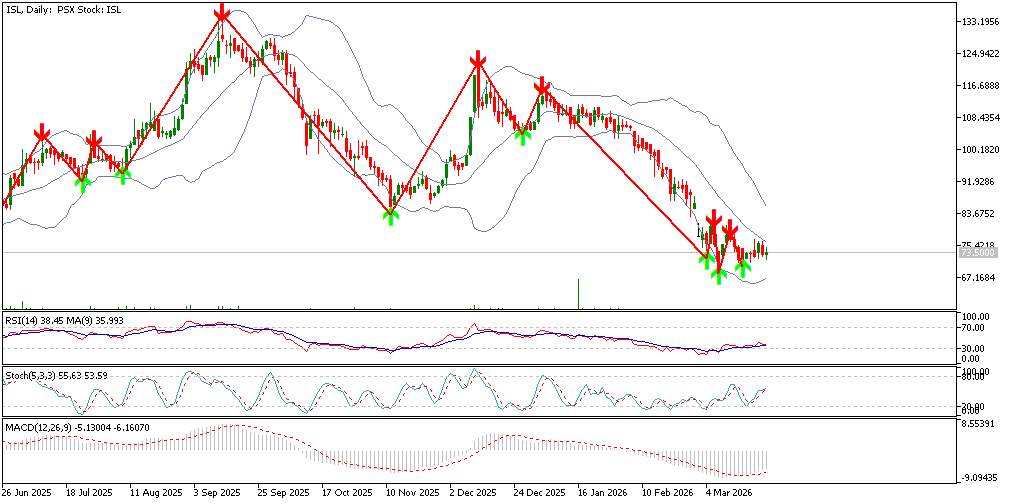Viewport: 1009px width, 504px height.
Task: Click the 10 Nov 2025 date label
Action: click(413, 493)
